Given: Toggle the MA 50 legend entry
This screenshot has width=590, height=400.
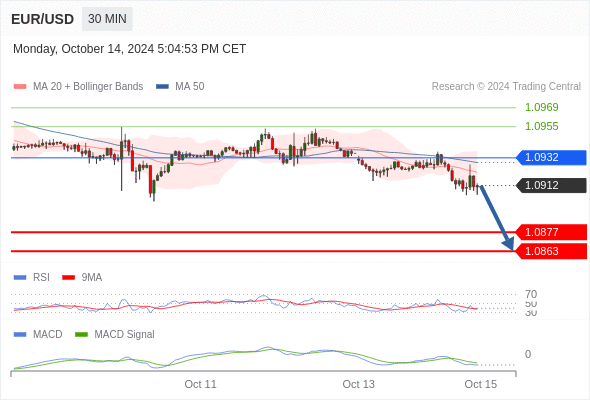Looking at the screenshot, I should (x=180, y=87).
